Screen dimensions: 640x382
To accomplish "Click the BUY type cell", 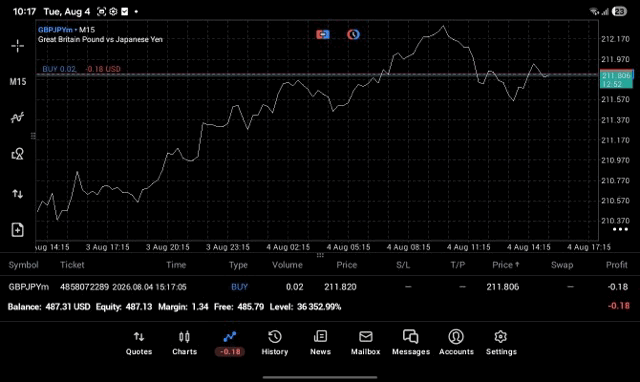I will (x=239, y=287).
